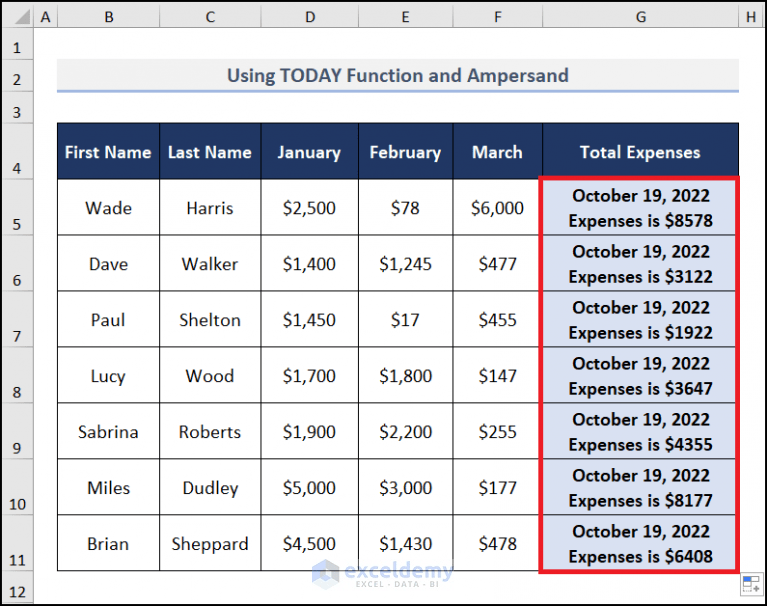Select column D header
Image resolution: width=767 pixels, height=606 pixels.
click(310, 18)
